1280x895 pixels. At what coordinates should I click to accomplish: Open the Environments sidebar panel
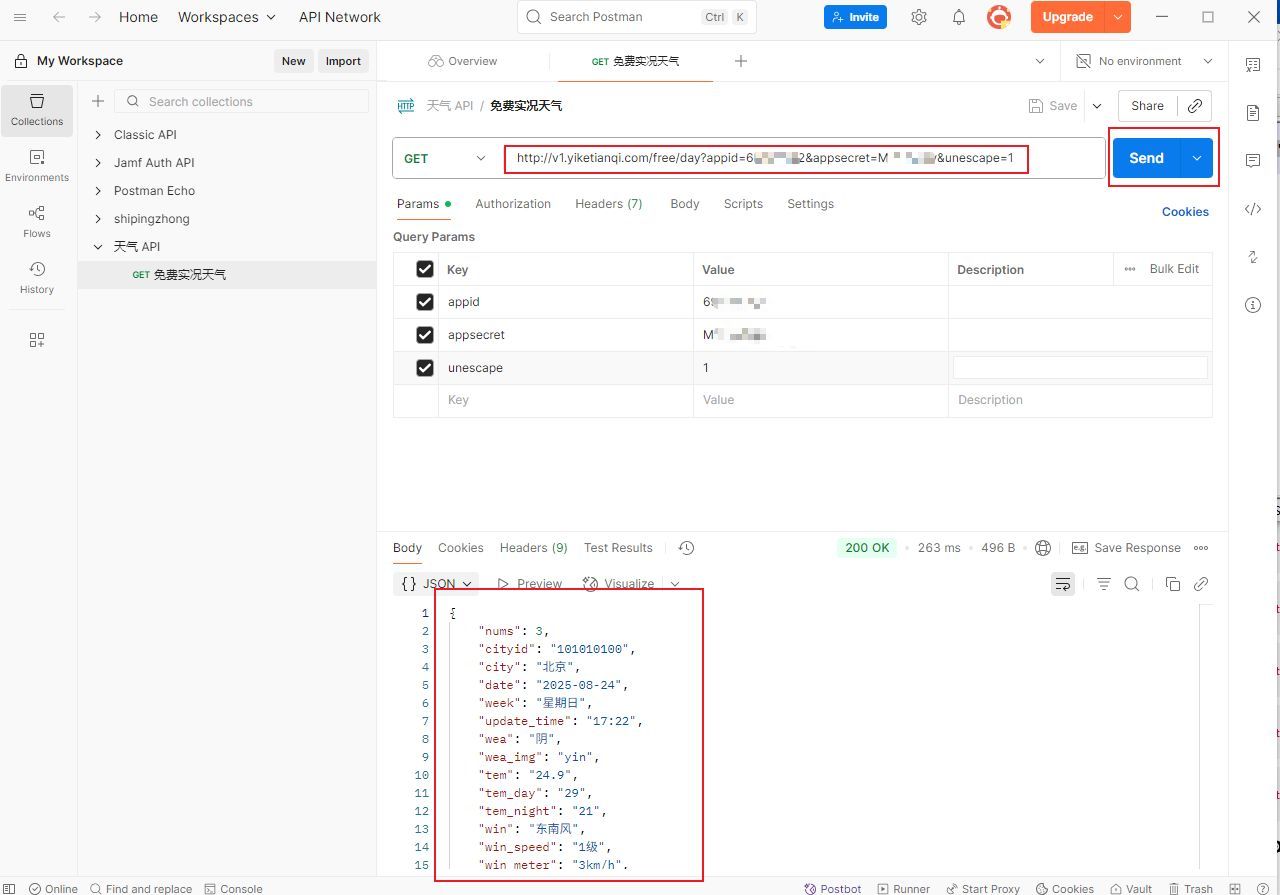click(x=37, y=165)
